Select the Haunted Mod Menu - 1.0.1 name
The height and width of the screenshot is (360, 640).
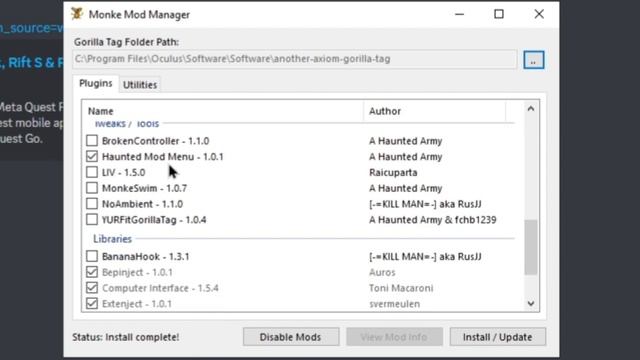(x=162, y=157)
